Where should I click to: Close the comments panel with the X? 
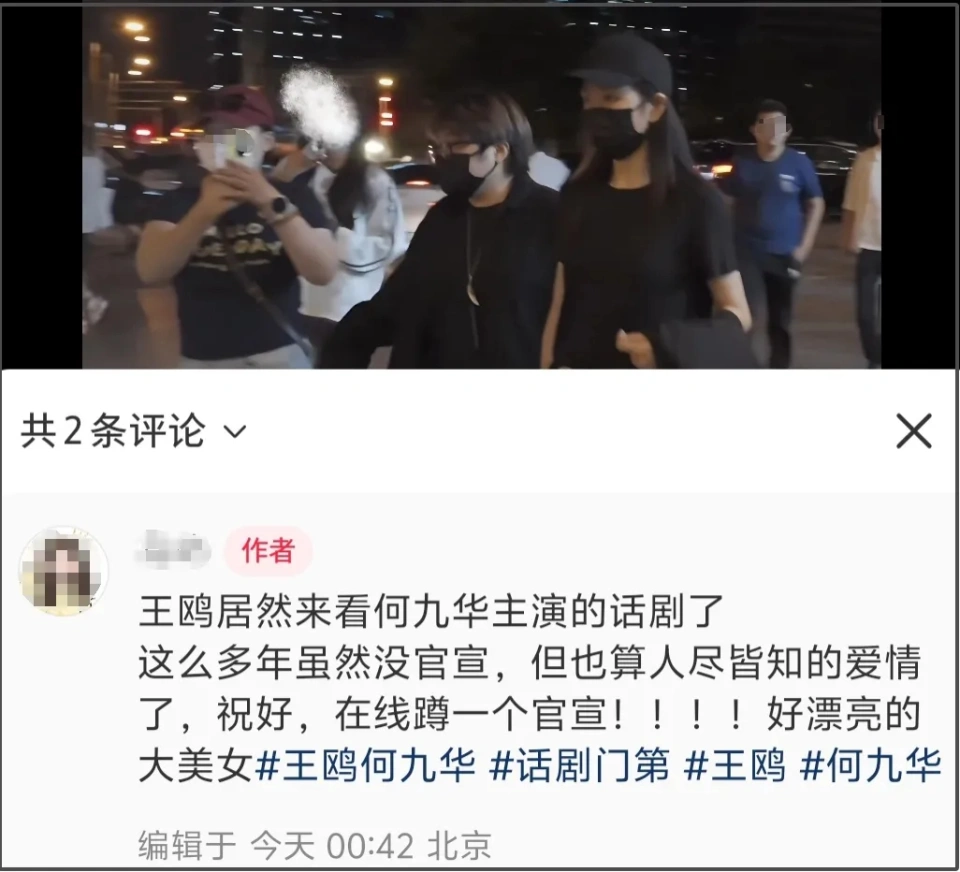(913, 430)
